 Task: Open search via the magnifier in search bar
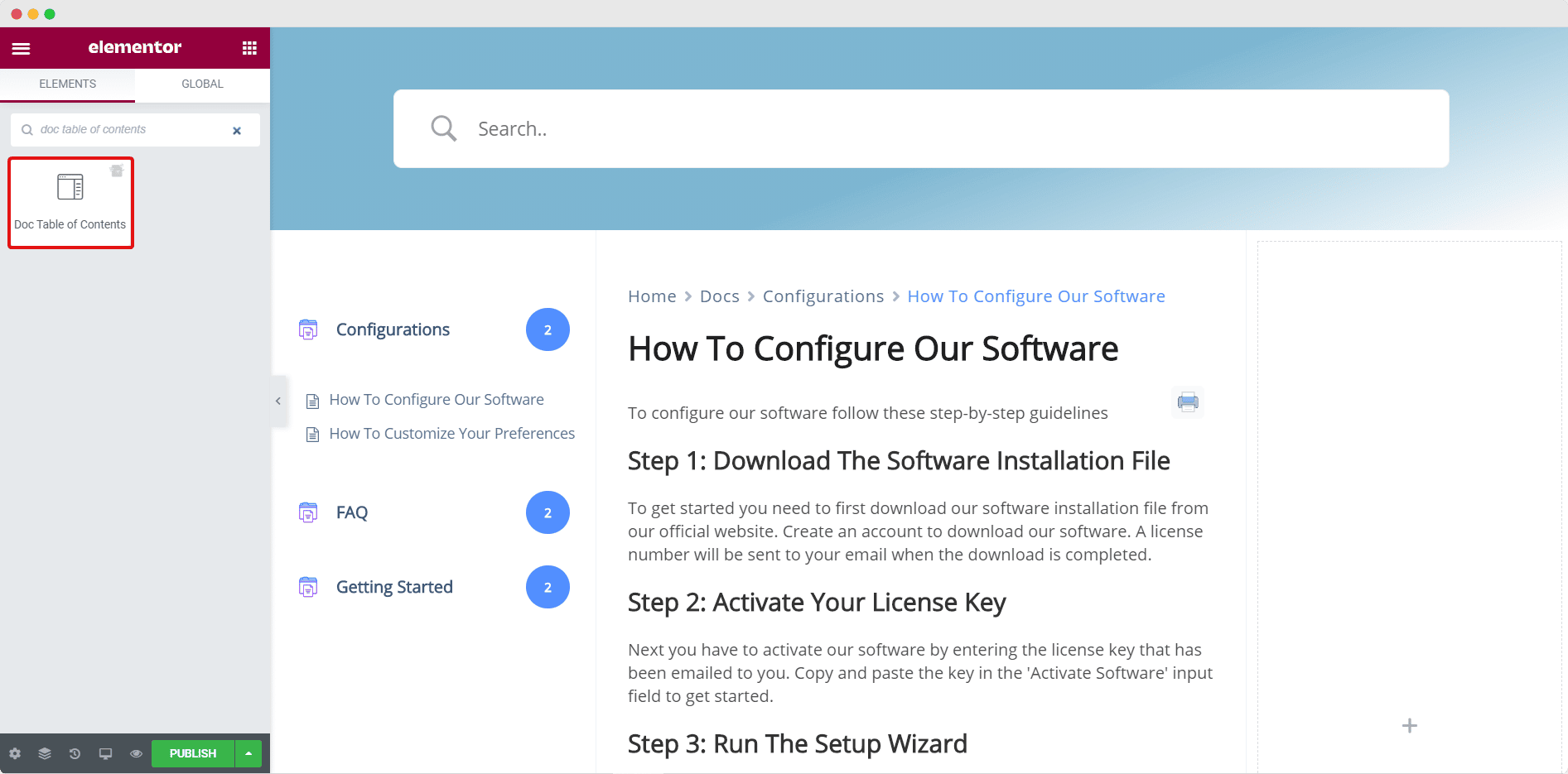(443, 127)
